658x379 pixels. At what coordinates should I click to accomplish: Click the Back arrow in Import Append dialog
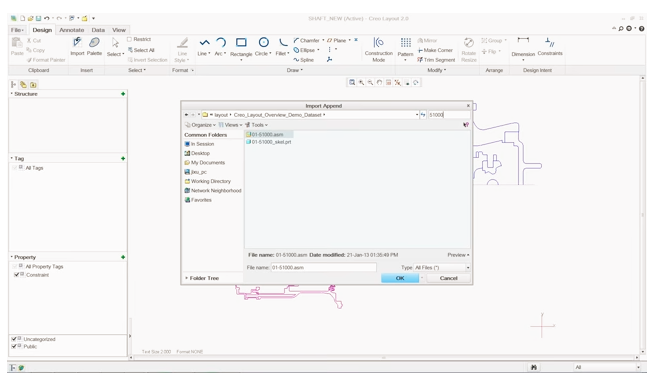[x=186, y=115]
